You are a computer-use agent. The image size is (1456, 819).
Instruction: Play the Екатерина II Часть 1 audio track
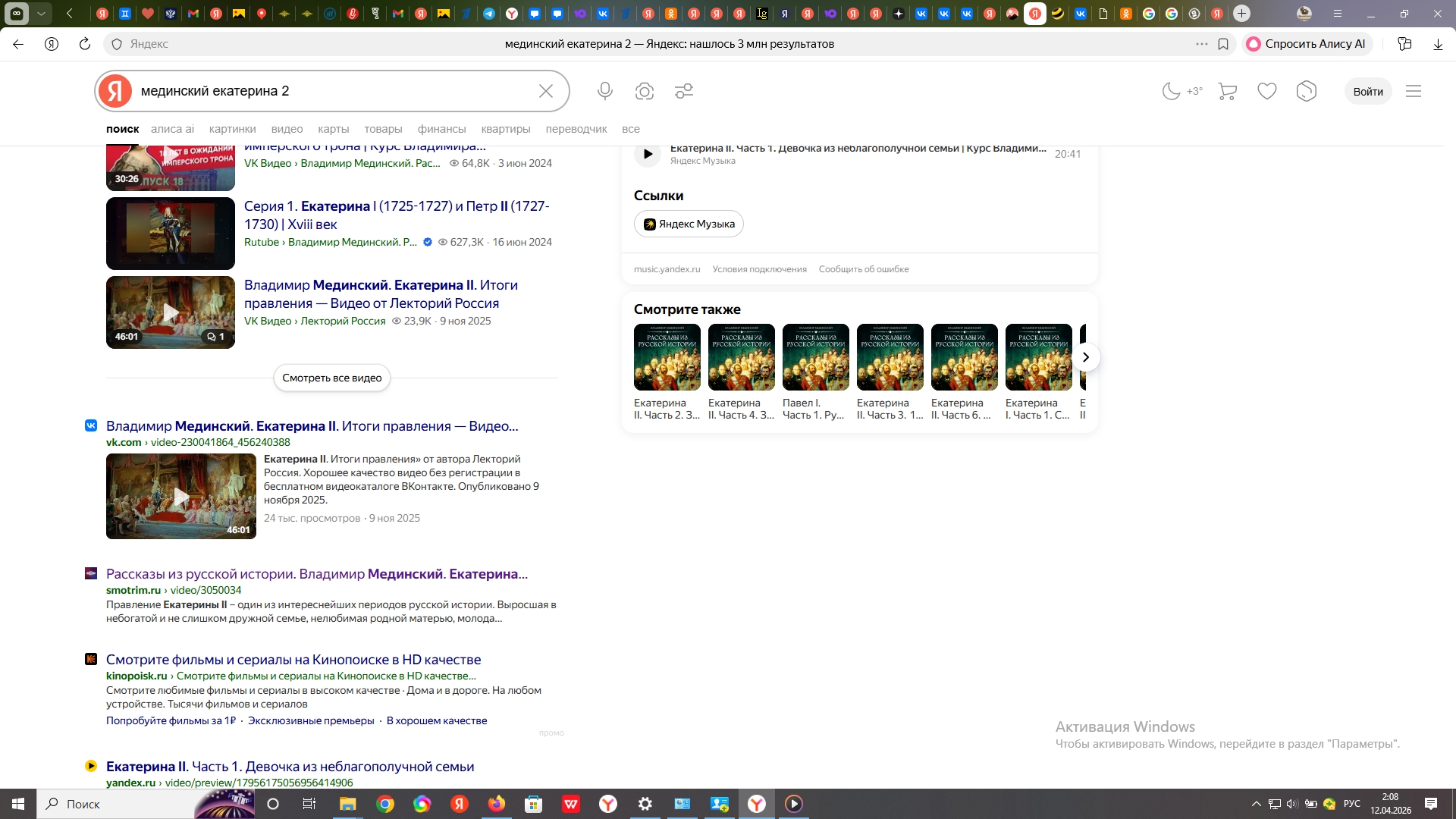point(648,154)
